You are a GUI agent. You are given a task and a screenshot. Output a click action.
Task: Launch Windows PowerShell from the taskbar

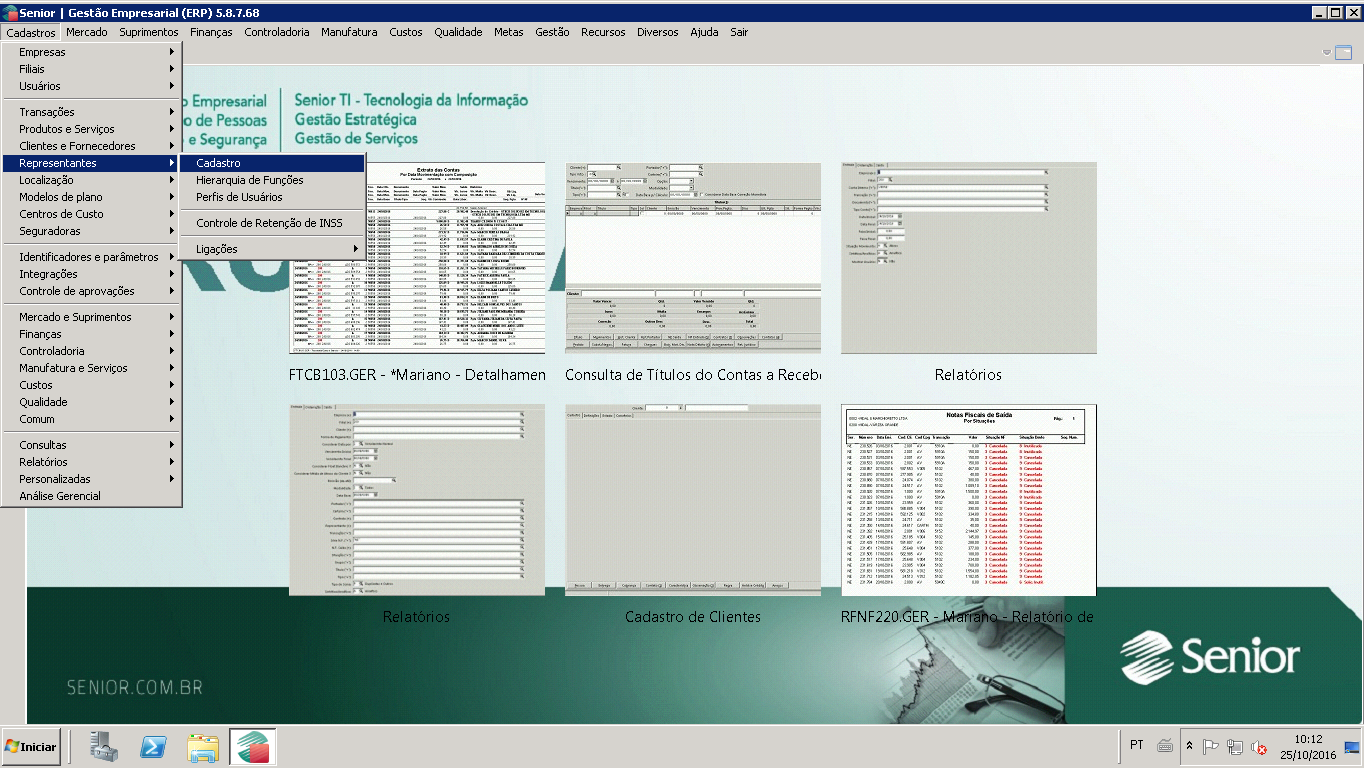coord(152,747)
